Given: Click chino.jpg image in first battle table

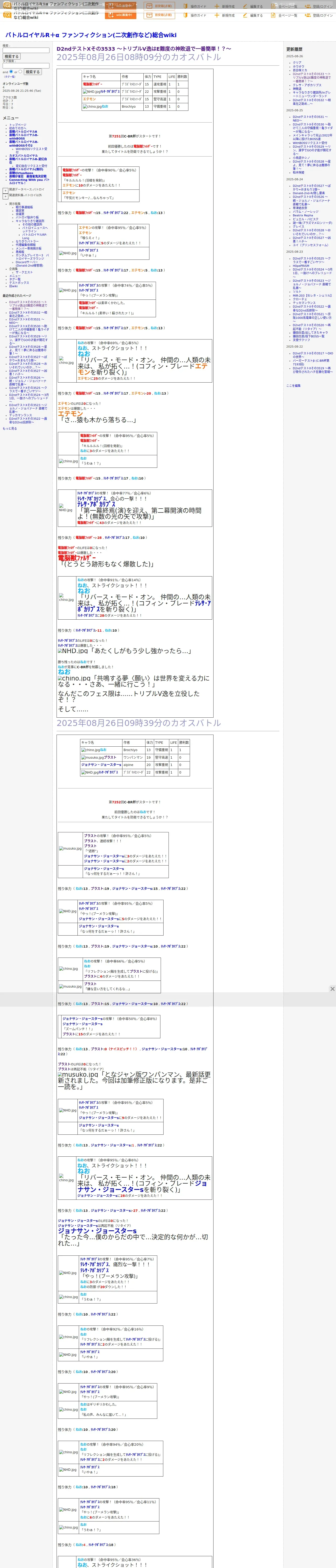Looking at the screenshot, I should pos(93,107).
